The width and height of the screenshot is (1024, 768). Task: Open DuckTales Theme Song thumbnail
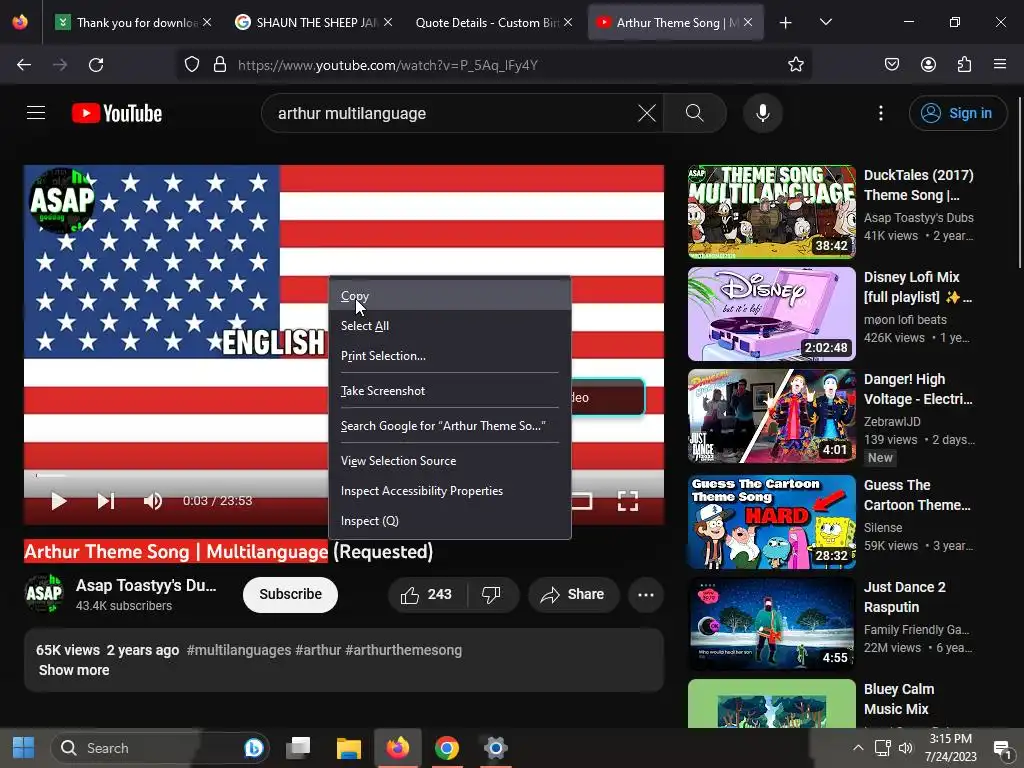click(771, 212)
